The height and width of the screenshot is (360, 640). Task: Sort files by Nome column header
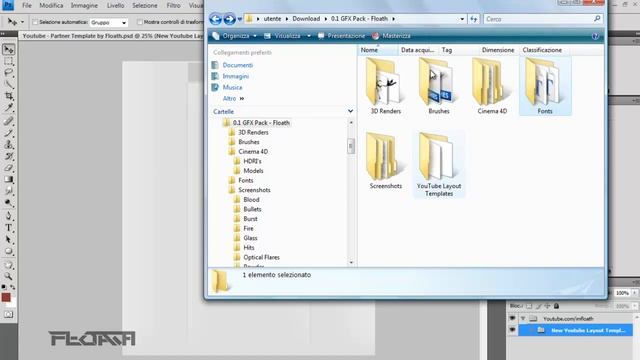[378, 50]
